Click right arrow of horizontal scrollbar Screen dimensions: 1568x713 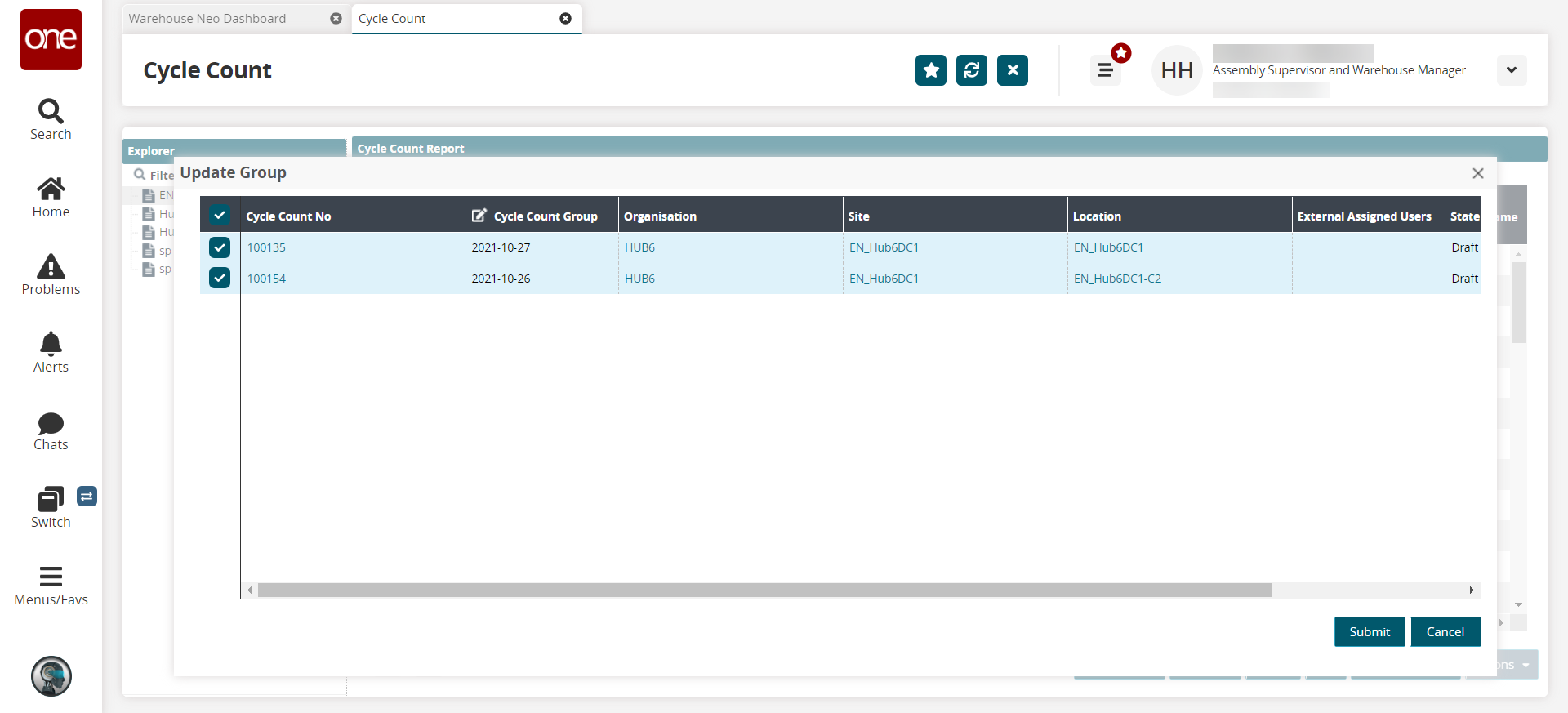tap(1472, 590)
